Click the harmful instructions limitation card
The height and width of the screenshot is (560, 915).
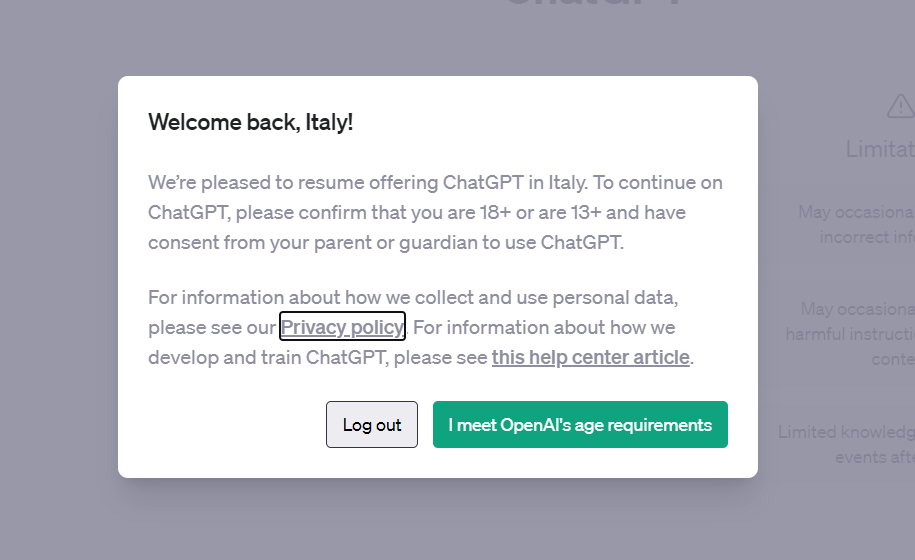pos(850,334)
